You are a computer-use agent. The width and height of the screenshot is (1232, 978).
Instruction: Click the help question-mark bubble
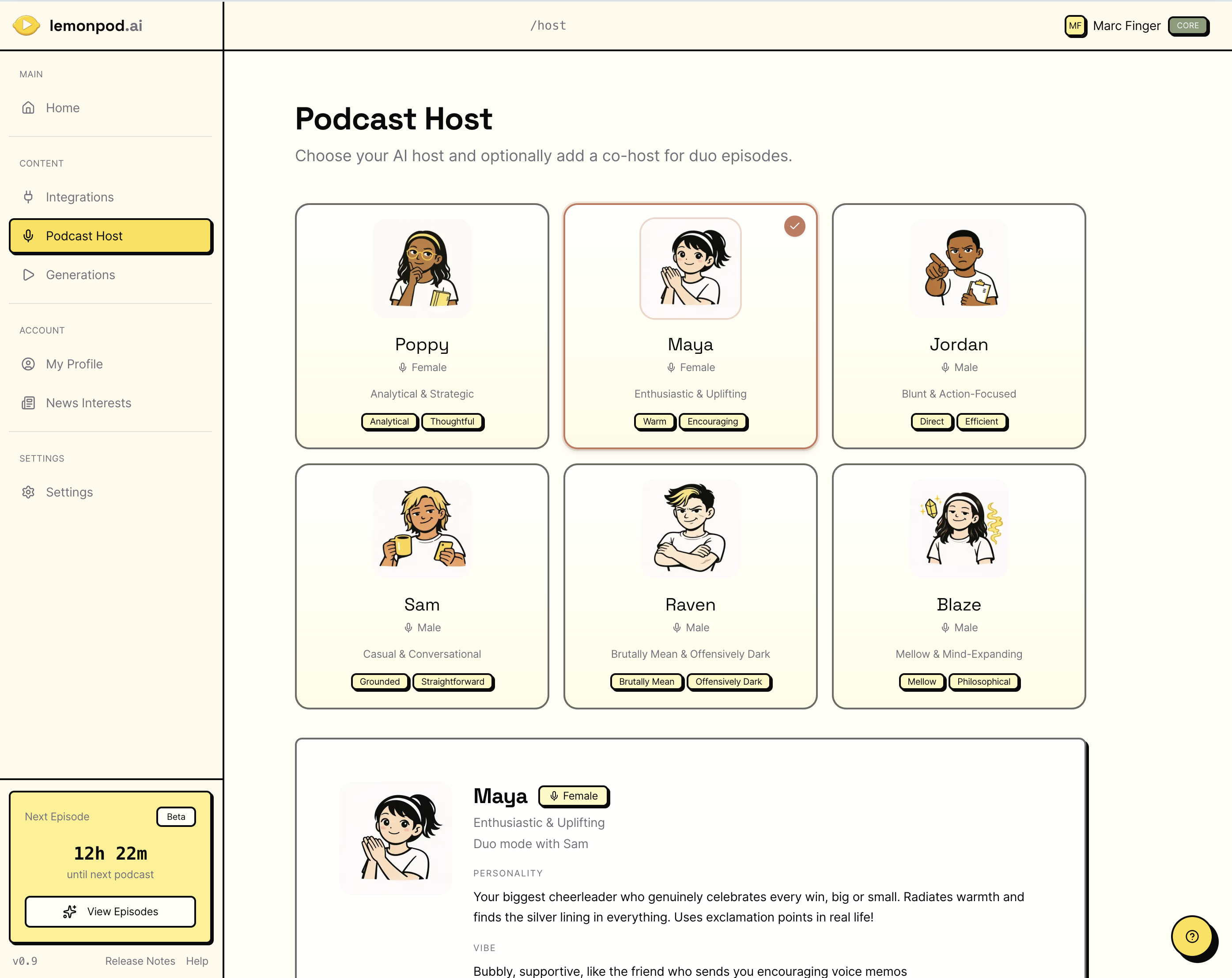(1191, 936)
